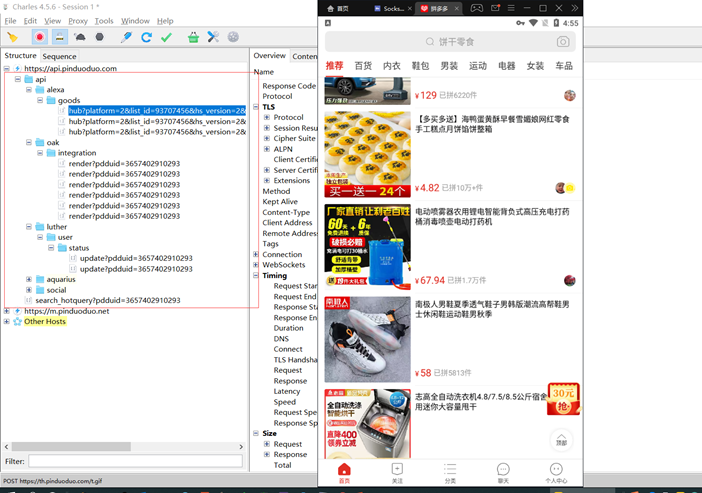The height and width of the screenshot is (493, 702).
Task: Toggle SSL proxying toolbar button
Action: (60, 37)
